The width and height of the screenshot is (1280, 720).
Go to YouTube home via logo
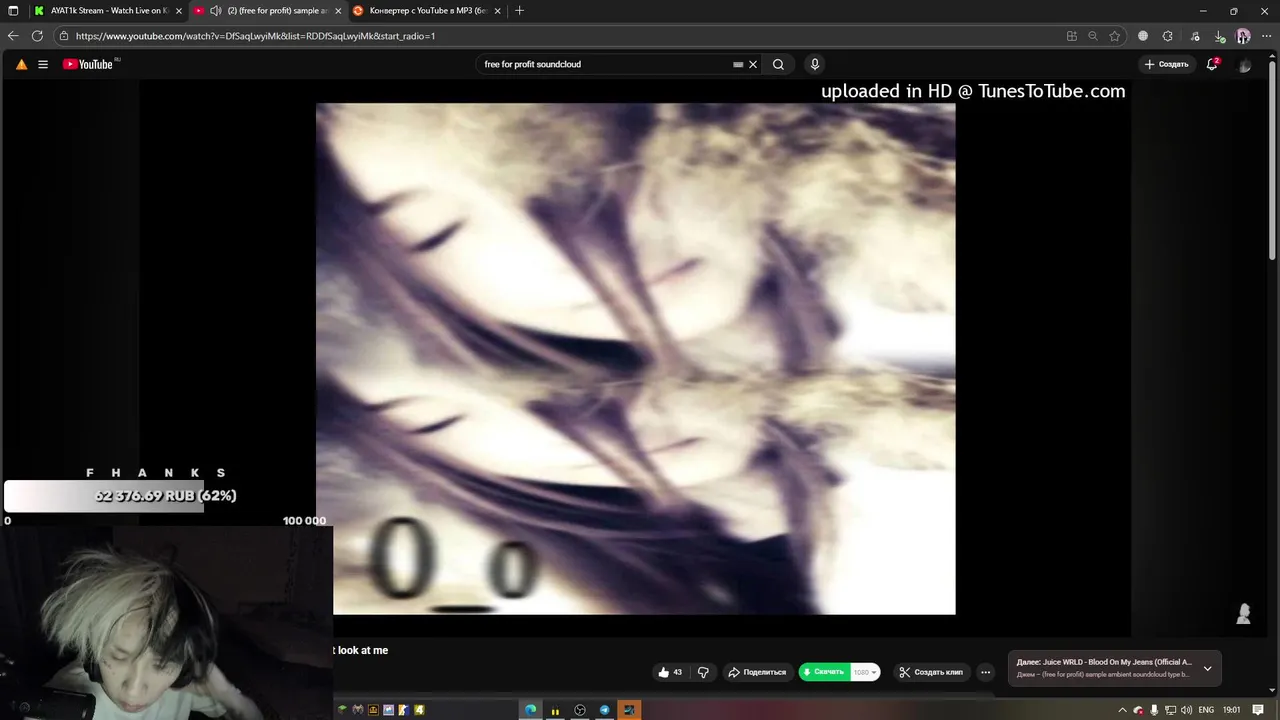tap(88, 64)
